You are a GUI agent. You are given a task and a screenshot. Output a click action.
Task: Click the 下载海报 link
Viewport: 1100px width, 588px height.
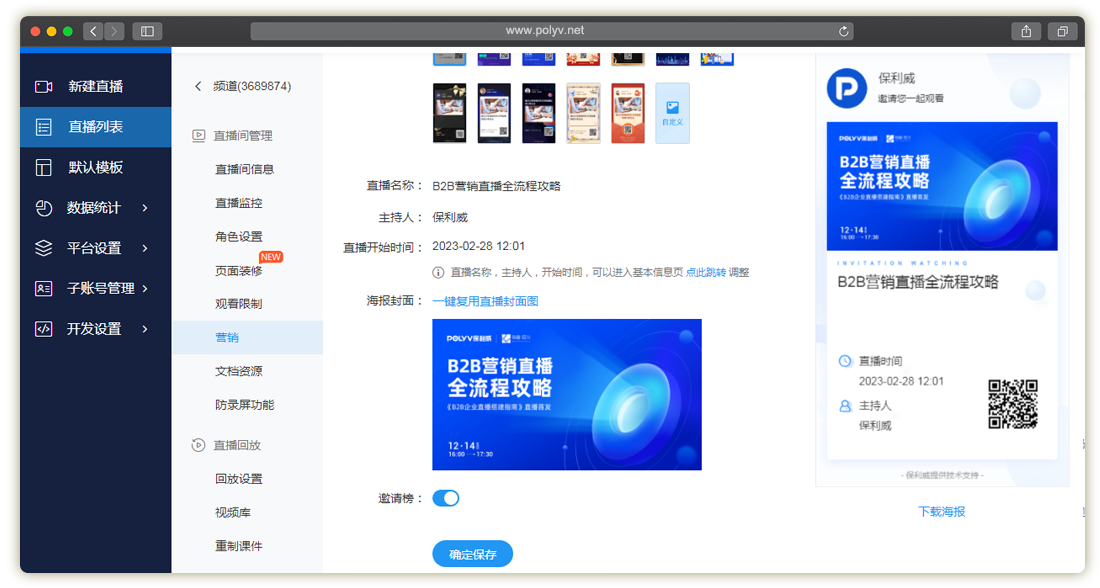(942, 511)
